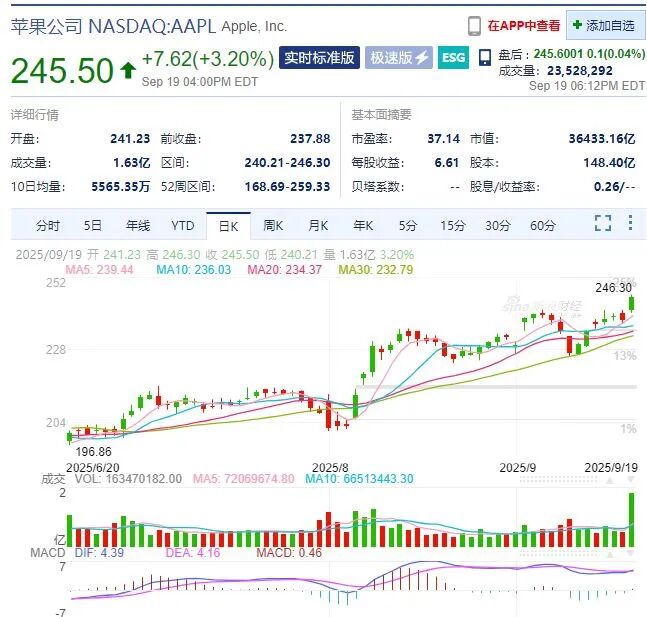This screenshot has width=647, height=617.
Task: Select the 年线 chart tab
Action: tap(138, 226)
